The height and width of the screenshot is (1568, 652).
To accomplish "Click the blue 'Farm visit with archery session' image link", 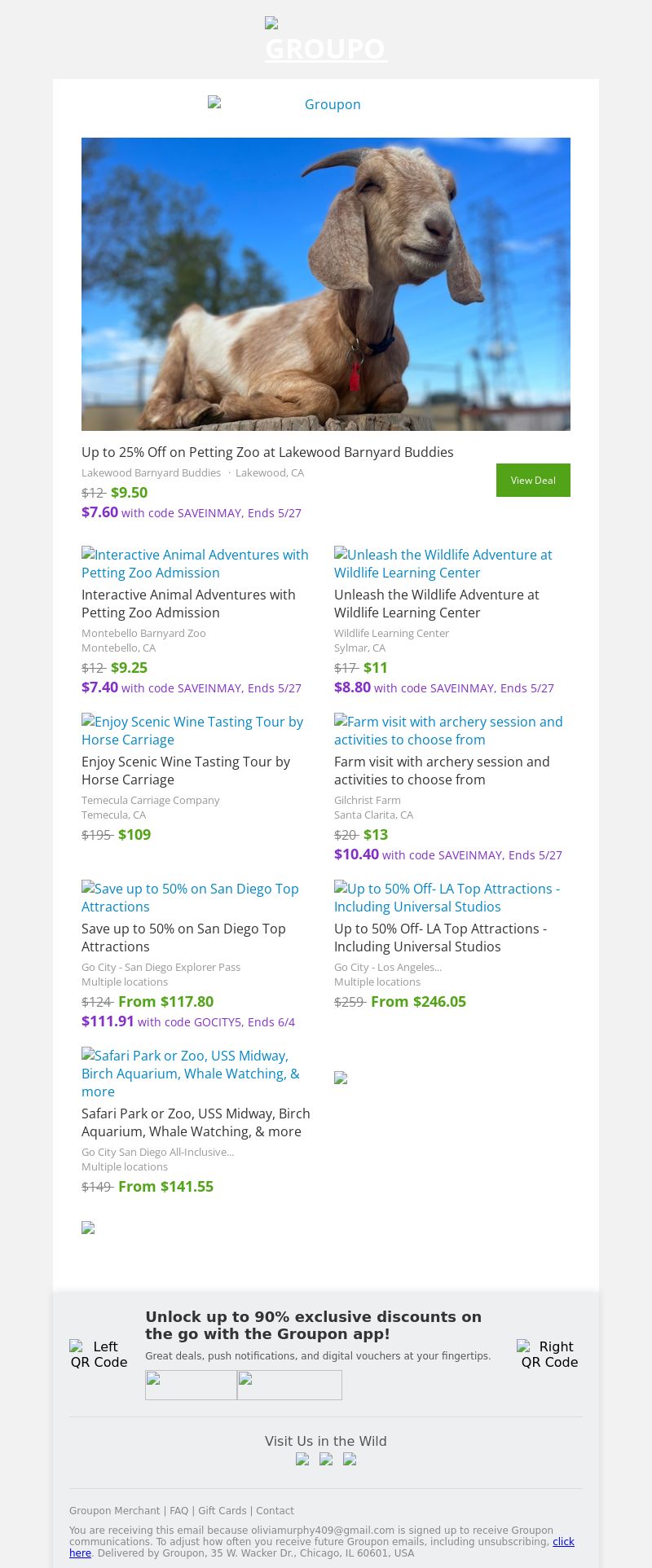I will click(448, 731).
